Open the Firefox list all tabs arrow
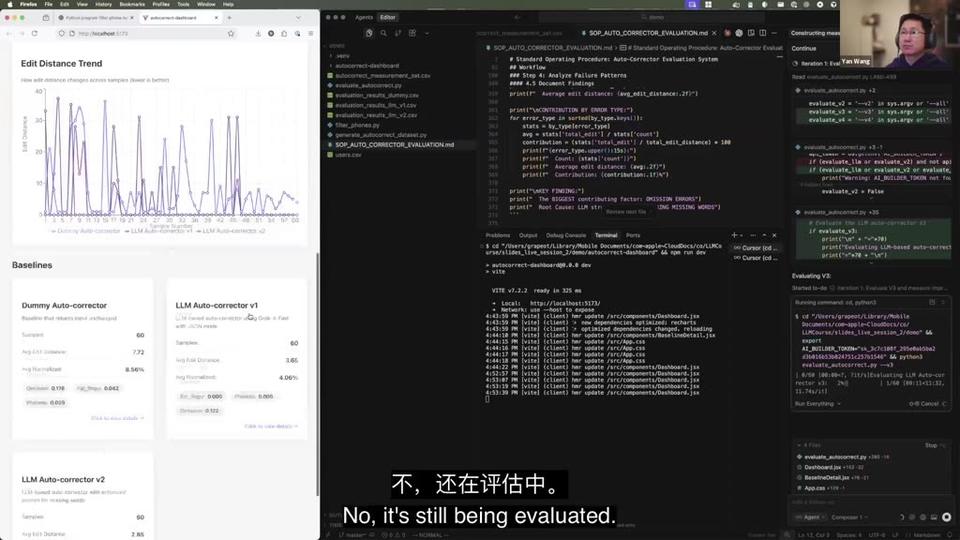Viewport: 960px width, 540px height. point(298,18)
